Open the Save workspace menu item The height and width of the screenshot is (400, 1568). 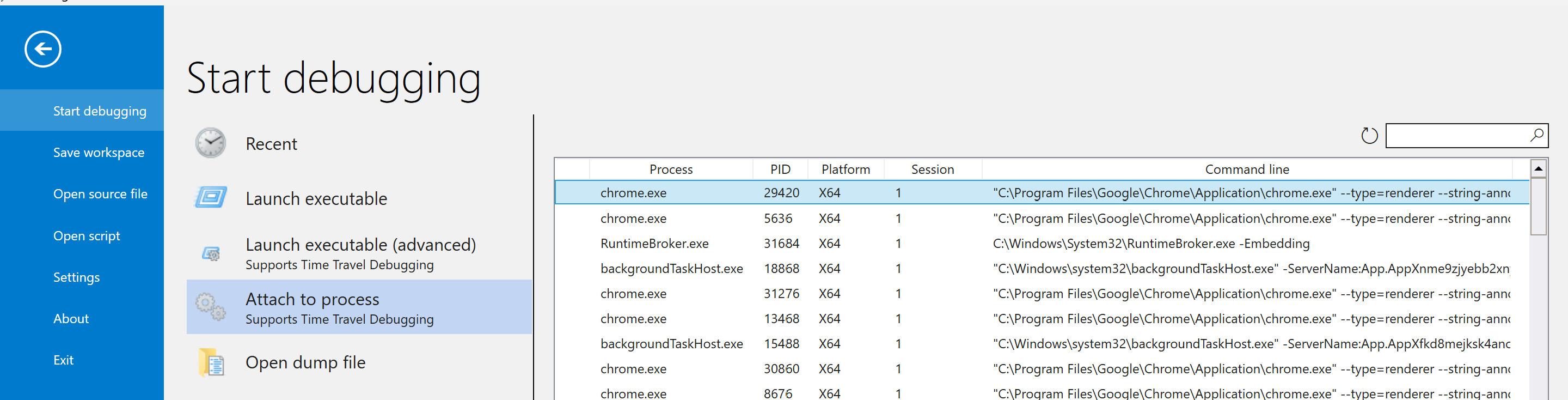pyautogui.click(x=99, y=152)
